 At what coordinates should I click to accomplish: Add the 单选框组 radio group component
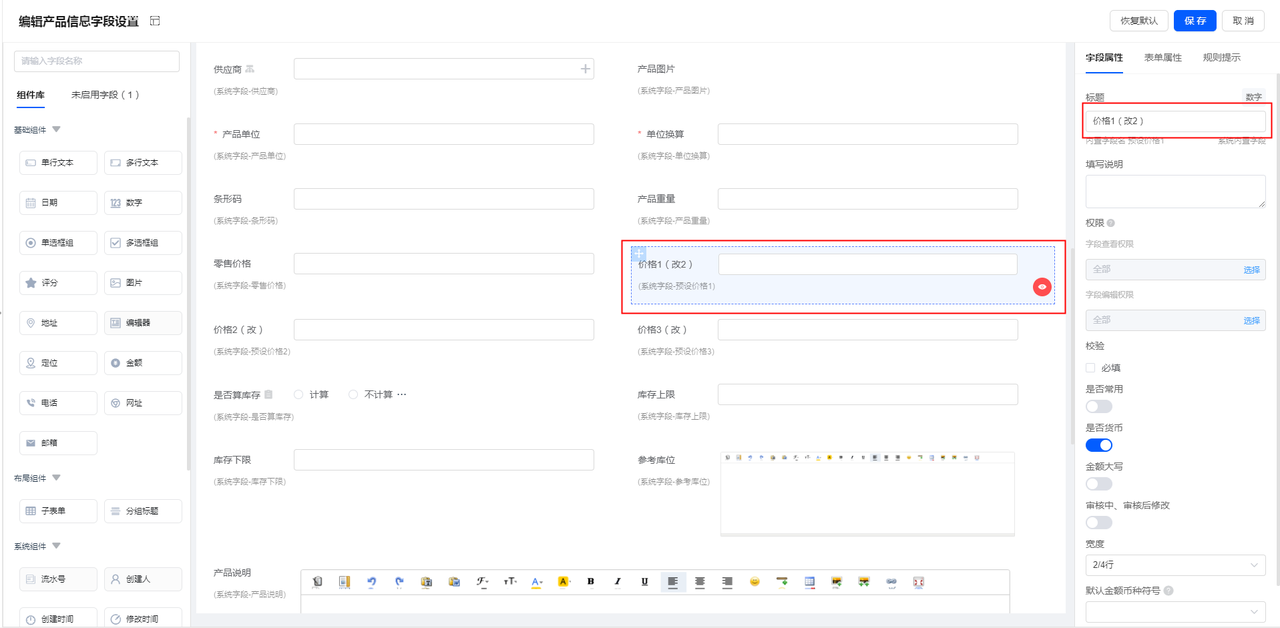[x=58, y=242]
